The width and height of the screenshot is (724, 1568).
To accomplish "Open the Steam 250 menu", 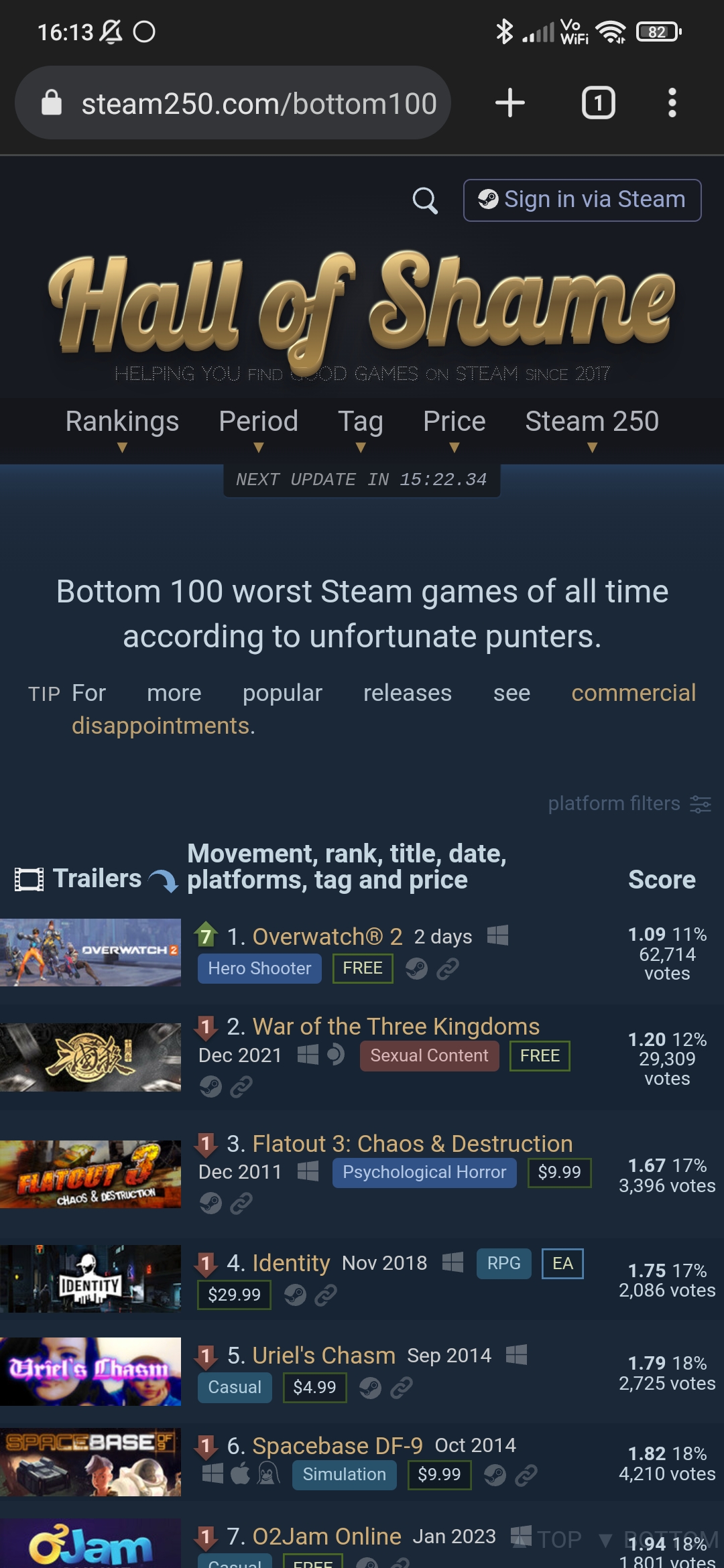I will 592,429.
